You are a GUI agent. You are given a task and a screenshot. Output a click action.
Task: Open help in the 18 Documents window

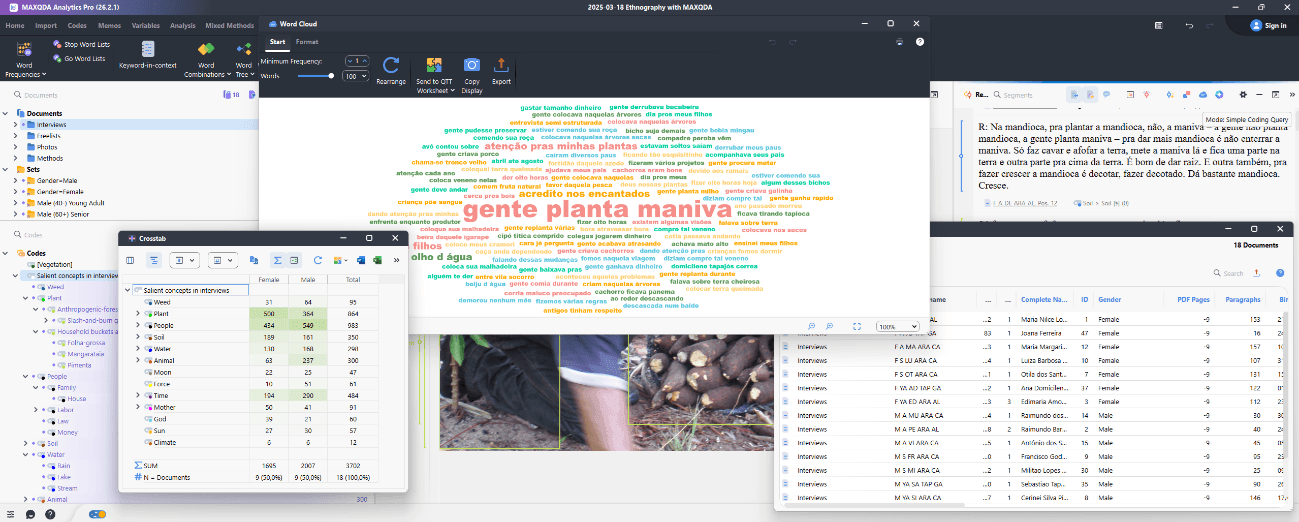[x=1279, y=272]
